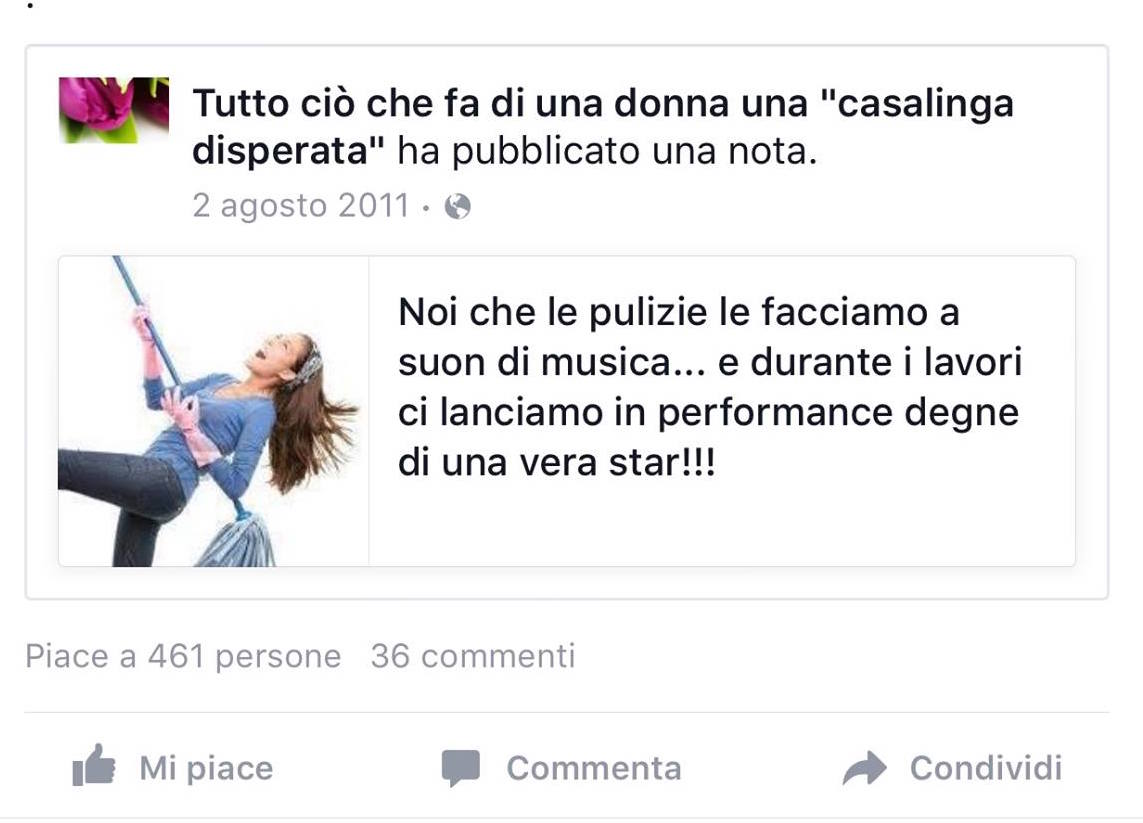Click the "Commenta" text label
The height and width of the screenshot is (823, 1143).
click(594, 768)
